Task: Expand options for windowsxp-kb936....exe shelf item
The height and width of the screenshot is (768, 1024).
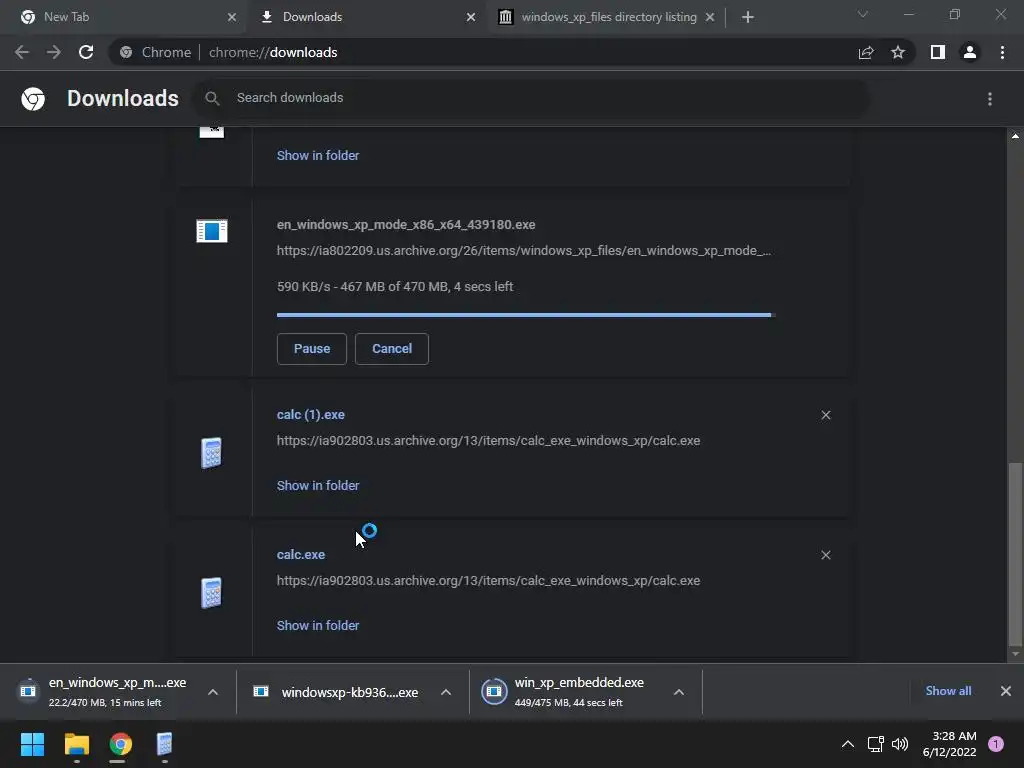Action: coord(446,692)
